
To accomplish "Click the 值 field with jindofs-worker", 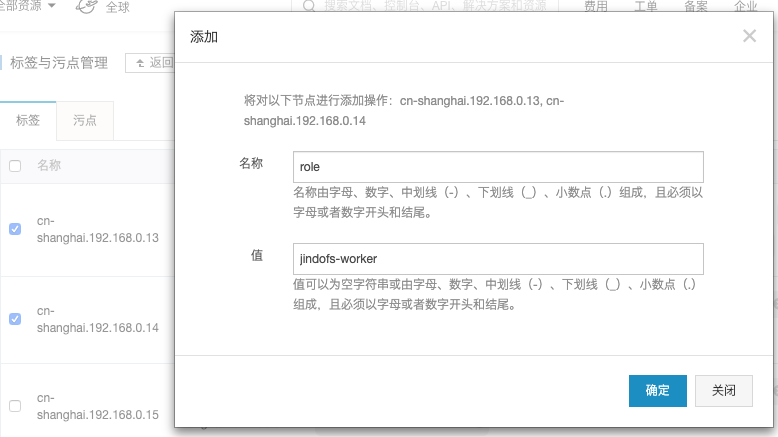I will (x=498, y=259).
